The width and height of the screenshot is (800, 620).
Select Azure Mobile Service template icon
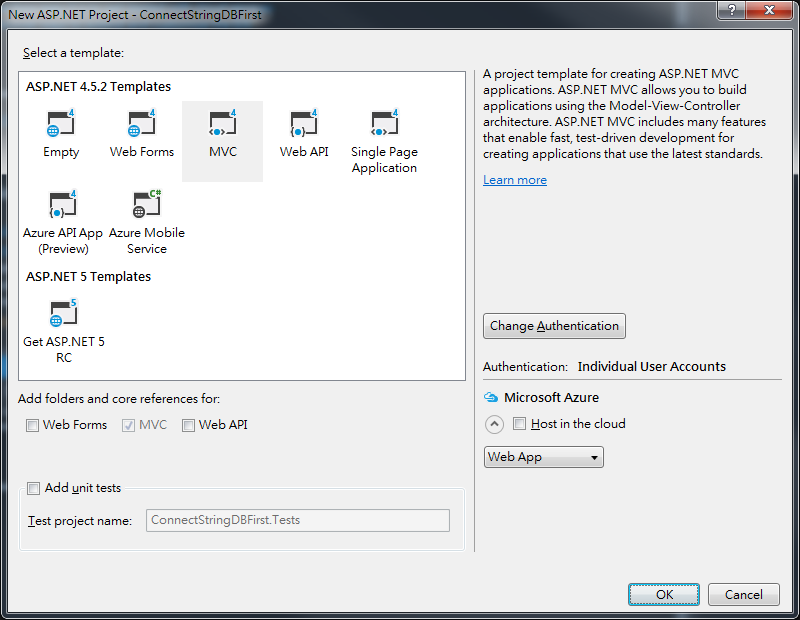click(146, 204)
